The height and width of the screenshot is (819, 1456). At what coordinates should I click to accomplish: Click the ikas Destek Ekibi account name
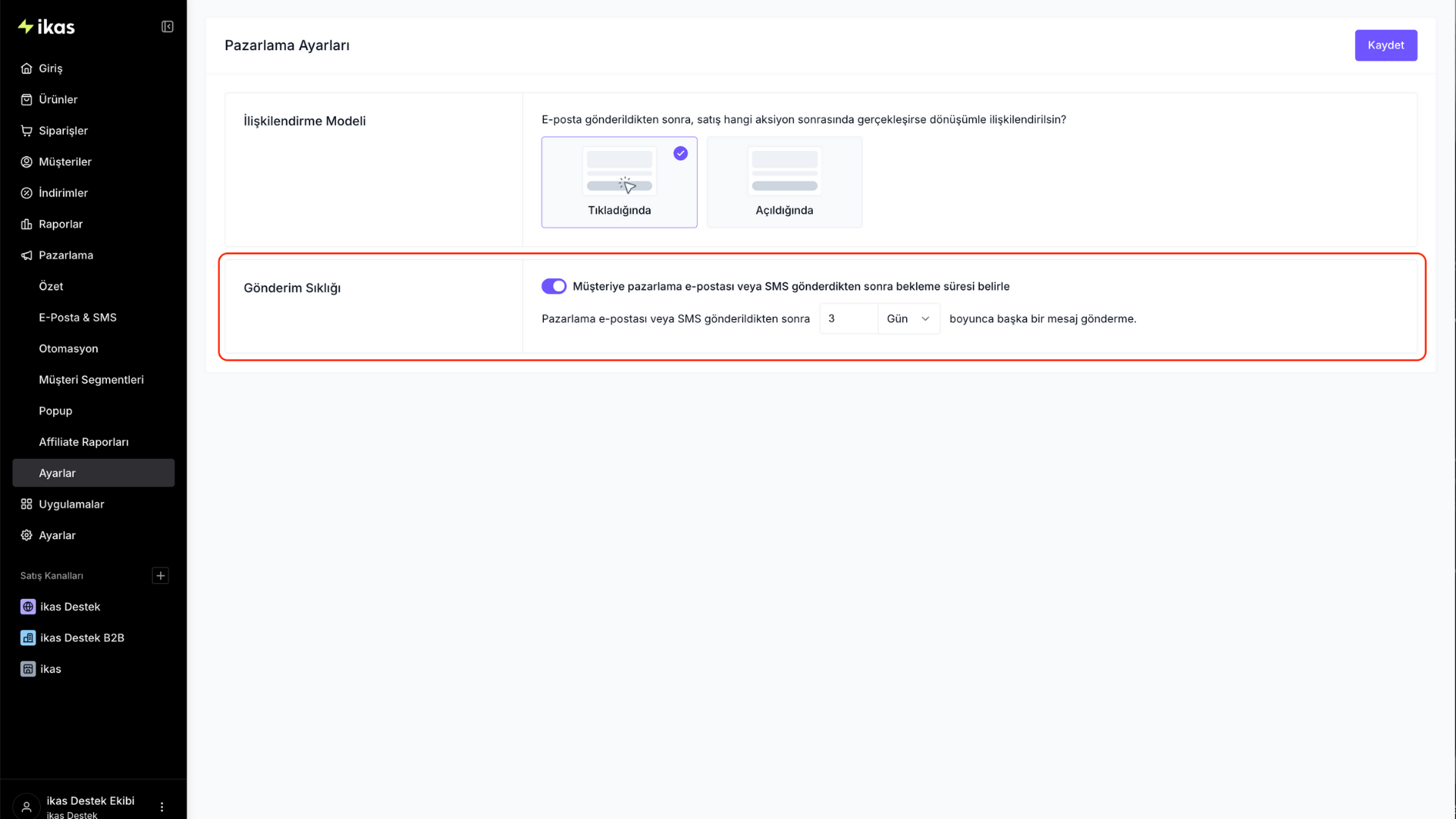coord(90,801)
